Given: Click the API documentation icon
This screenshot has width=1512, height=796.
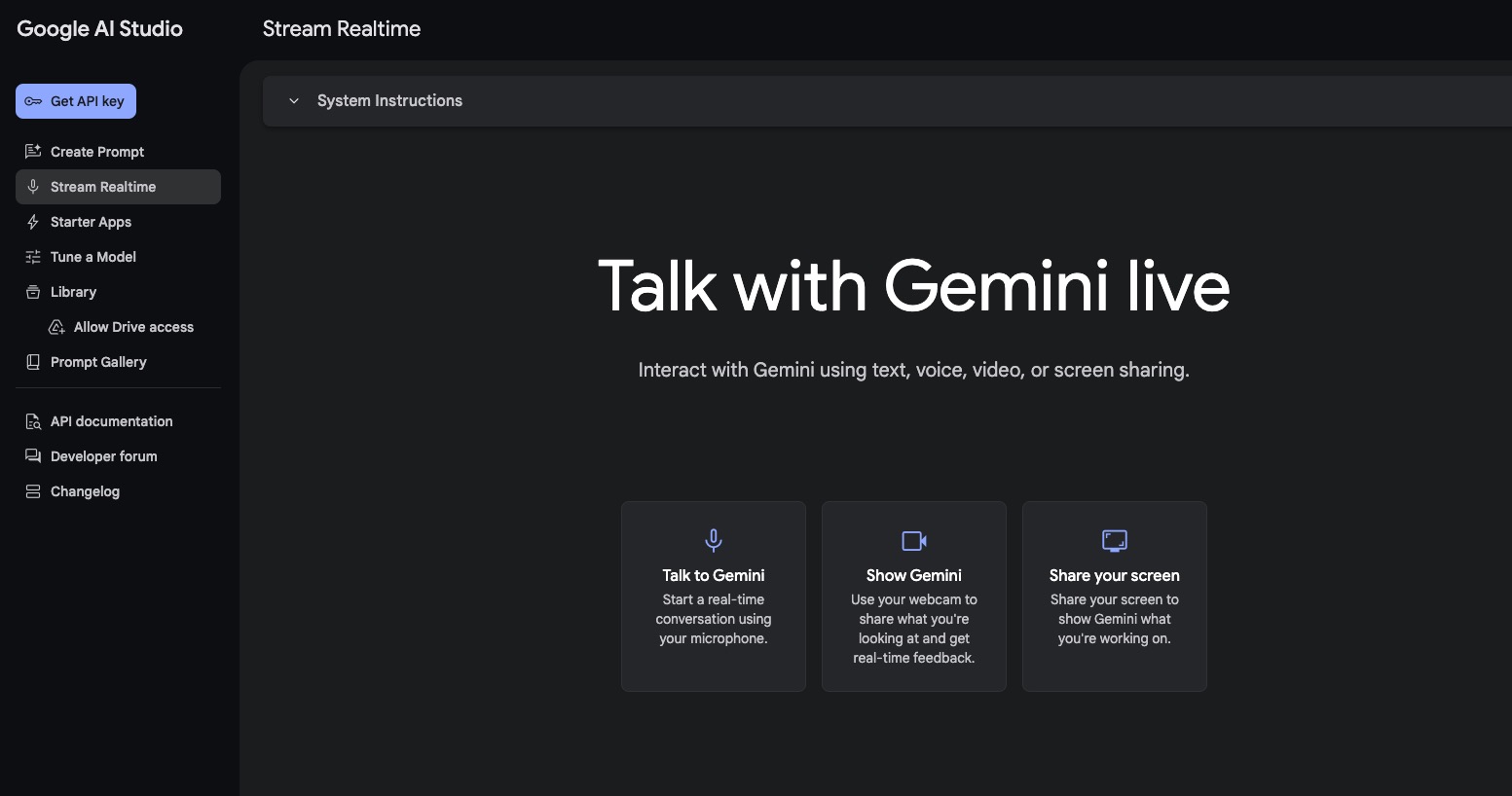Looking at the screenshot, I should coord(33,421).
